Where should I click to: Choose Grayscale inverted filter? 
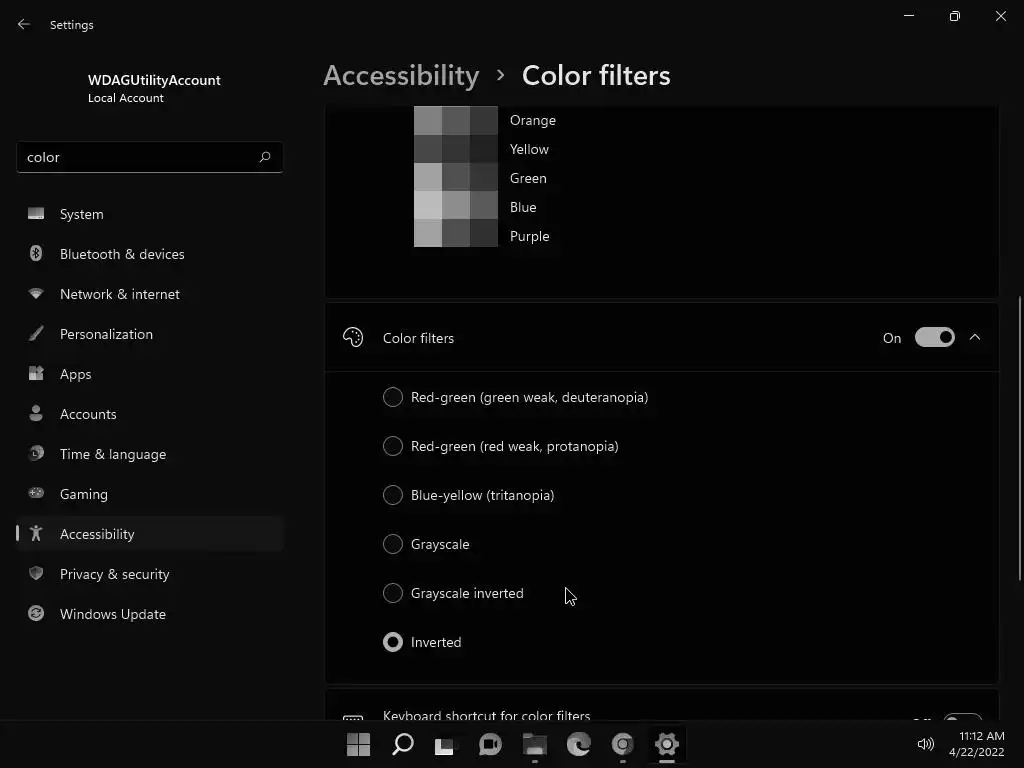coord(393,593)
